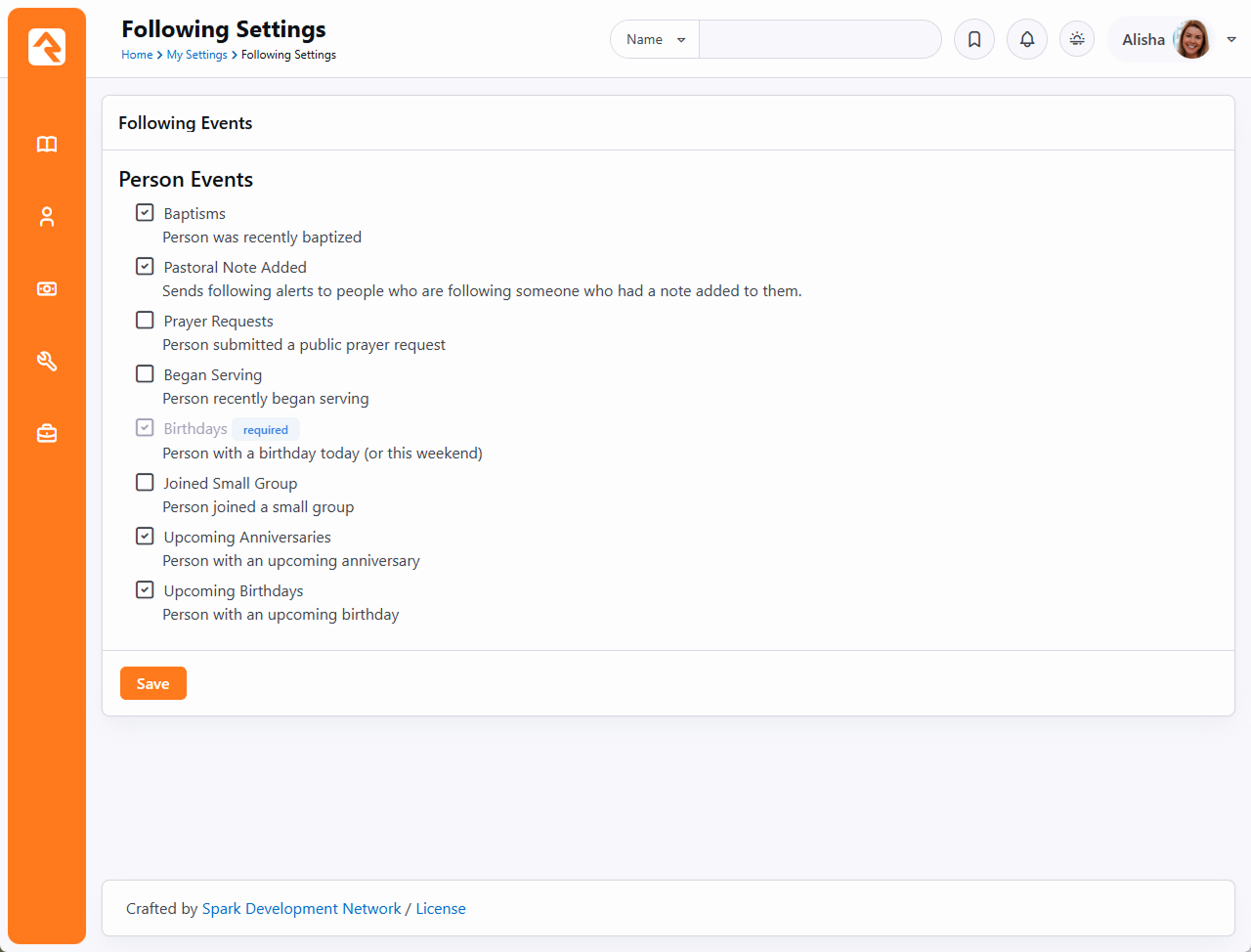Navigate to My Settings breadcrumb
Image resolution: width=1251 pixels, height=952 pixels.
pyautogui.click(x=196, y=55)
